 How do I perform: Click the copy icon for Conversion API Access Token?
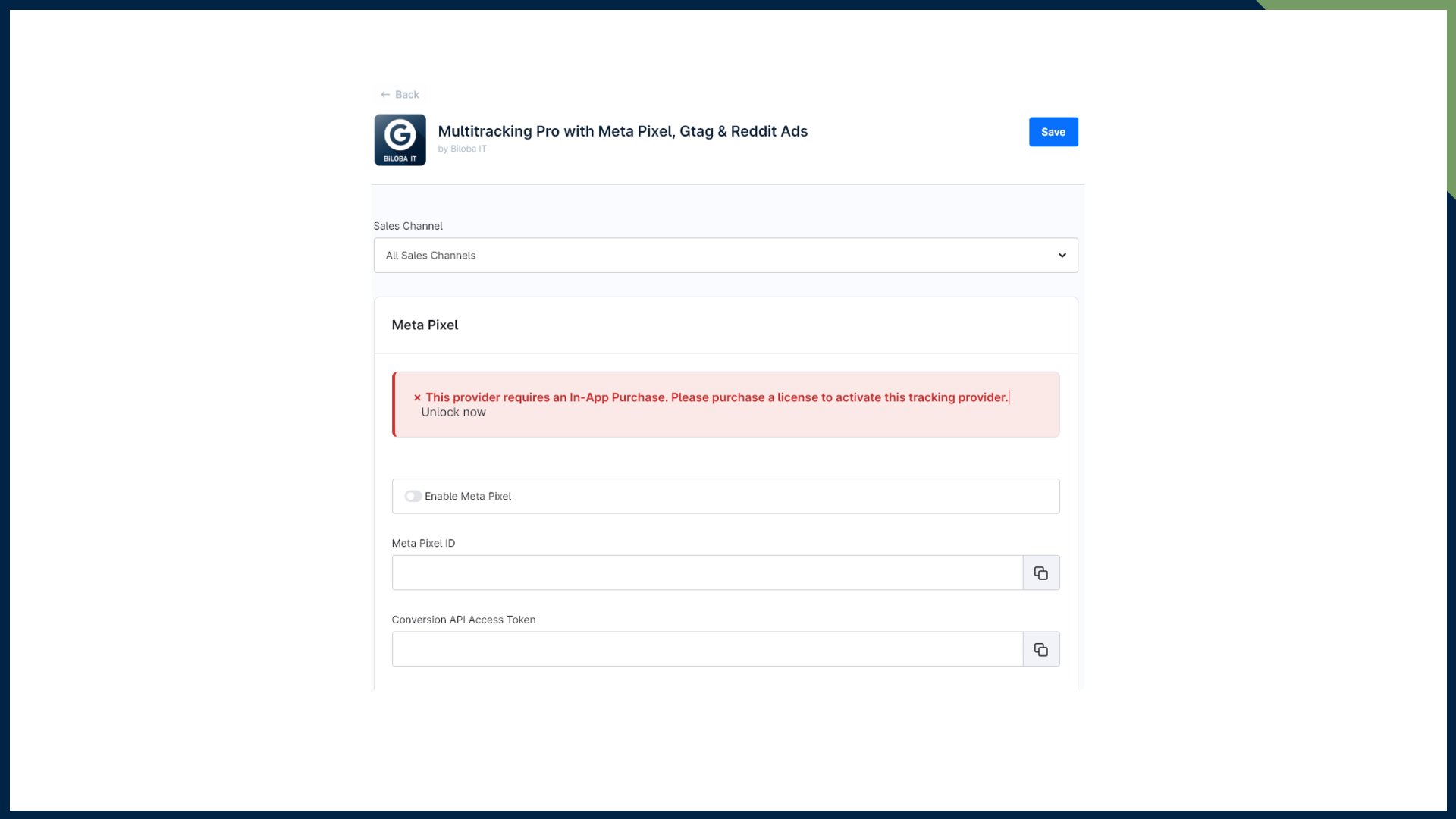click(1040, 649)
